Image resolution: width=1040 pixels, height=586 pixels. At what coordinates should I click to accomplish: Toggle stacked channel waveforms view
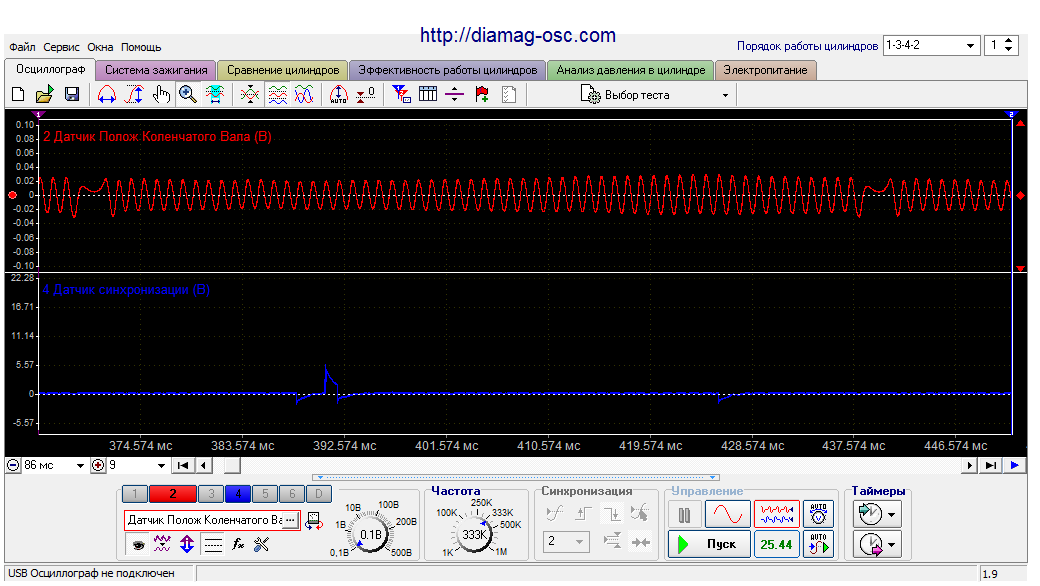(x=277, y=95)
